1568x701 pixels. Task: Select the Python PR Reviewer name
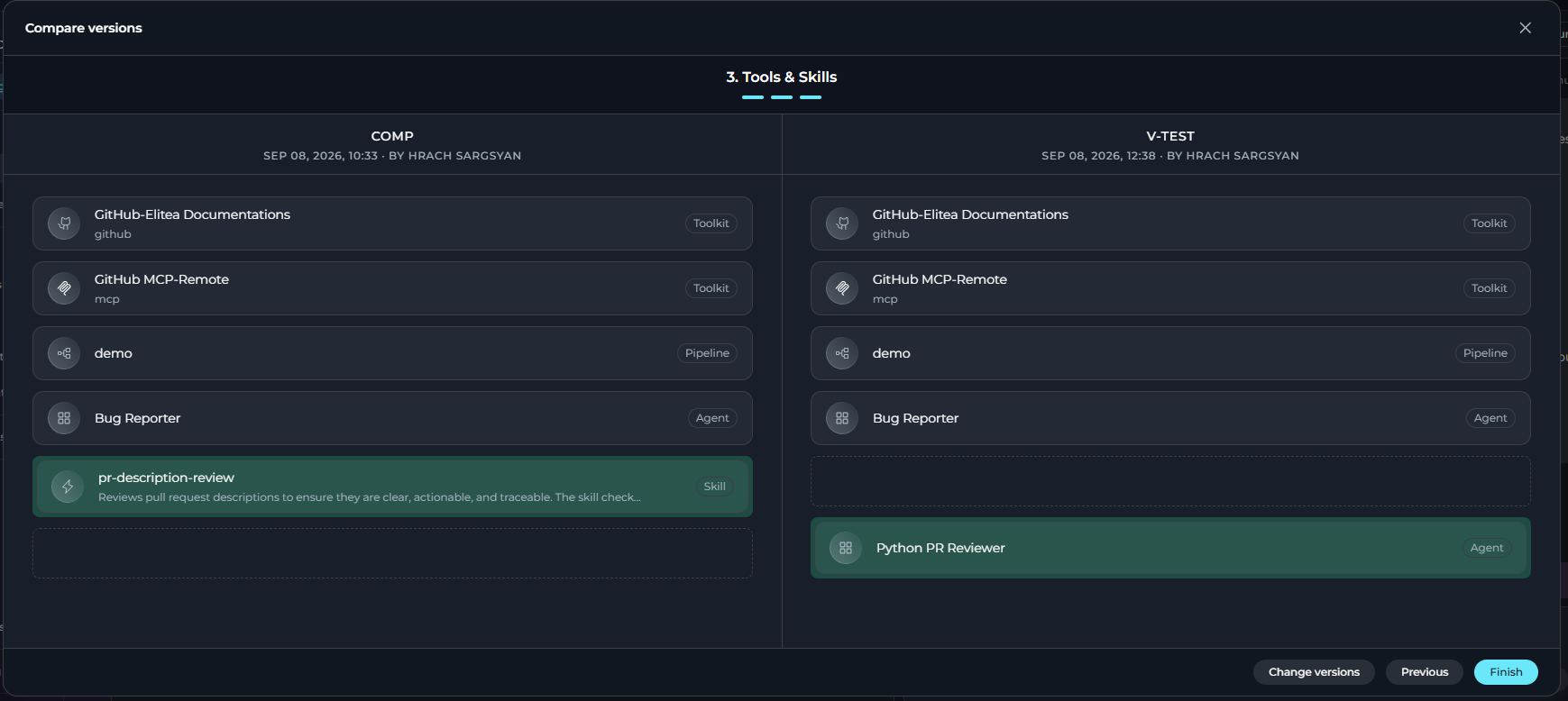point(940,548)
